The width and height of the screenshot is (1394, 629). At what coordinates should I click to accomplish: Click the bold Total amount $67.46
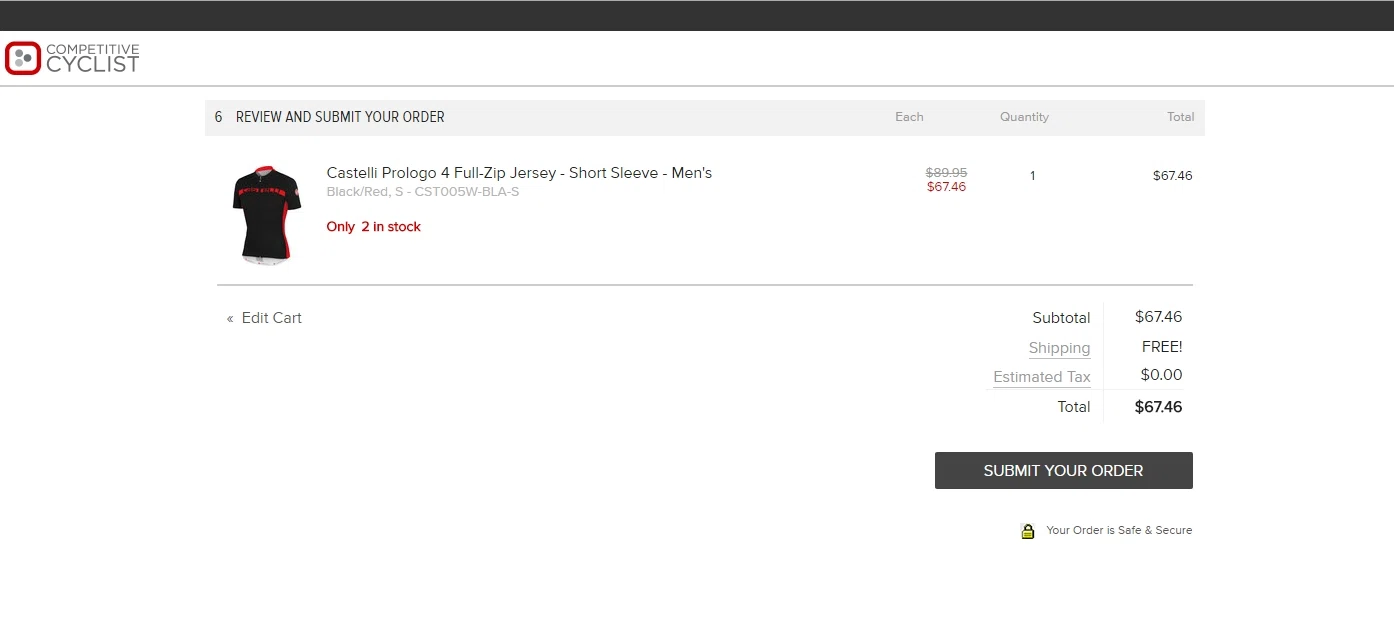(1158, 407)
